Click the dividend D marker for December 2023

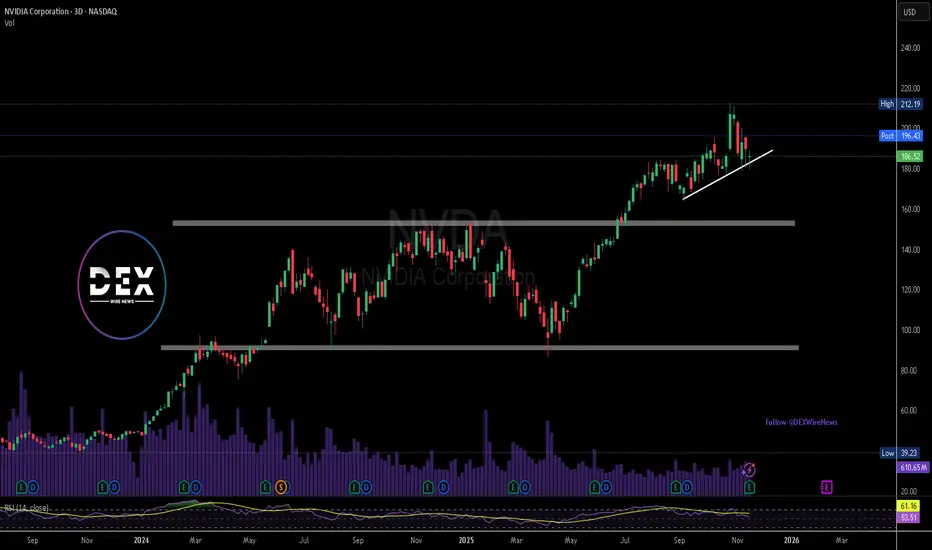click(x=114, y=488)
